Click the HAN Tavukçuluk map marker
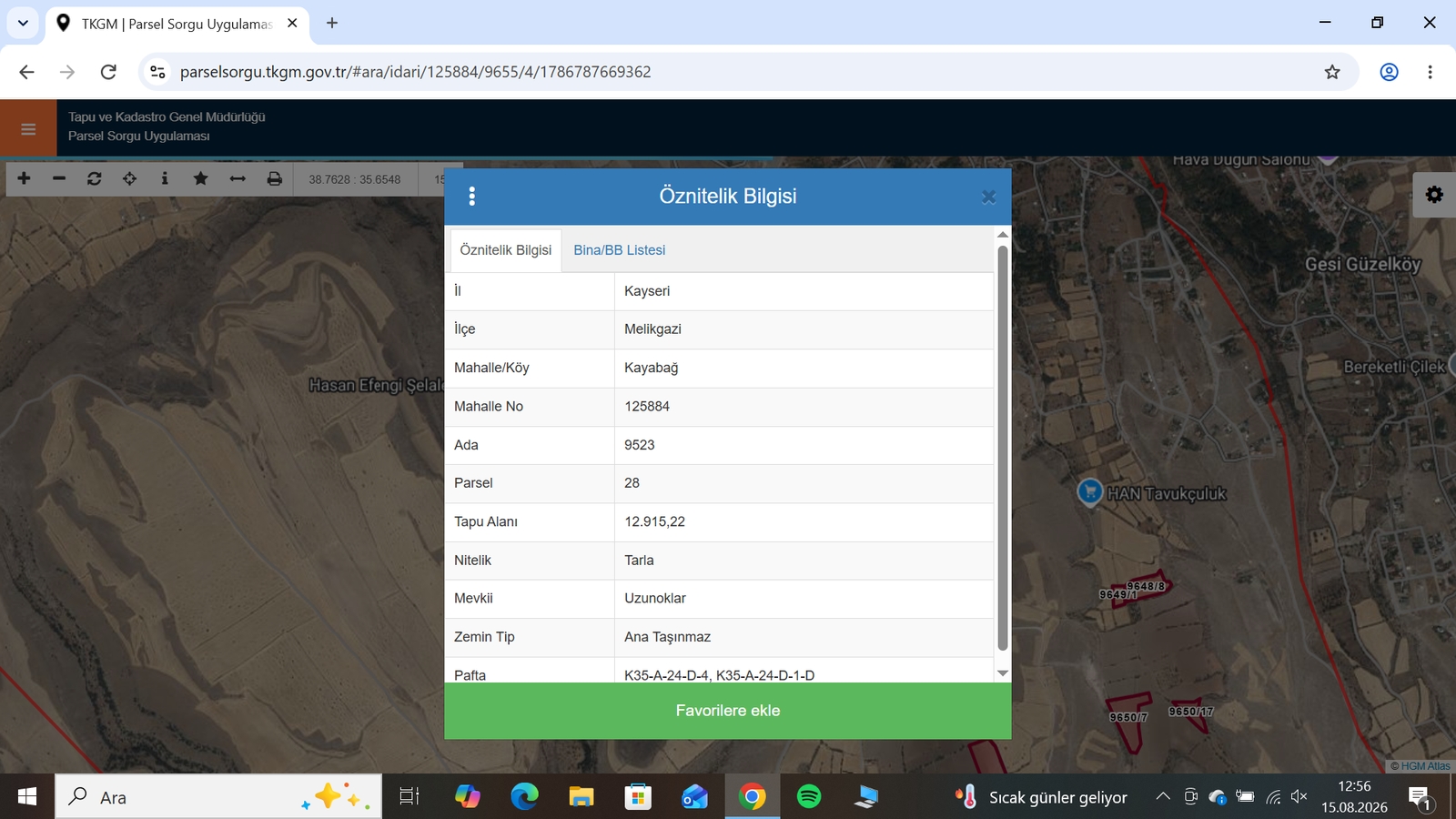The width and height of the screenshot is (1456, 819). coord(1090,491)
